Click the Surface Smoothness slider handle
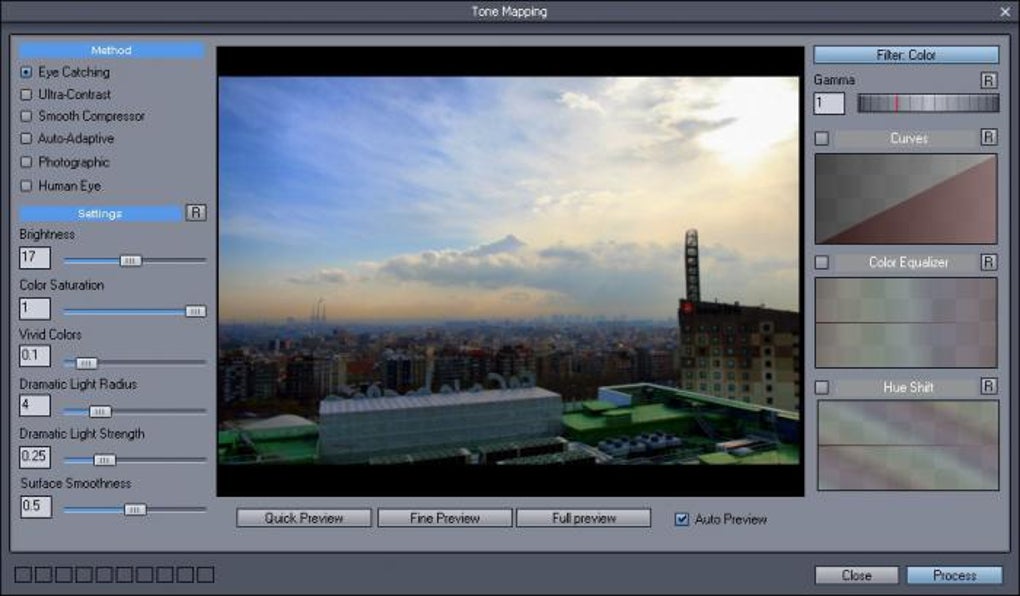The height and width of the screenshot is (596, 1020). coord(135,509)
